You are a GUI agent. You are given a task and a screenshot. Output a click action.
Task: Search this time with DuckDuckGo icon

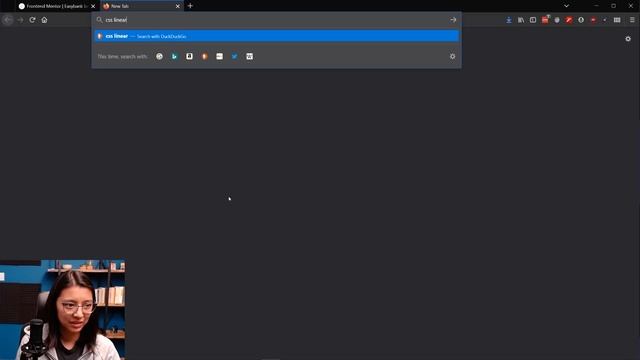(x=204, y=56)
